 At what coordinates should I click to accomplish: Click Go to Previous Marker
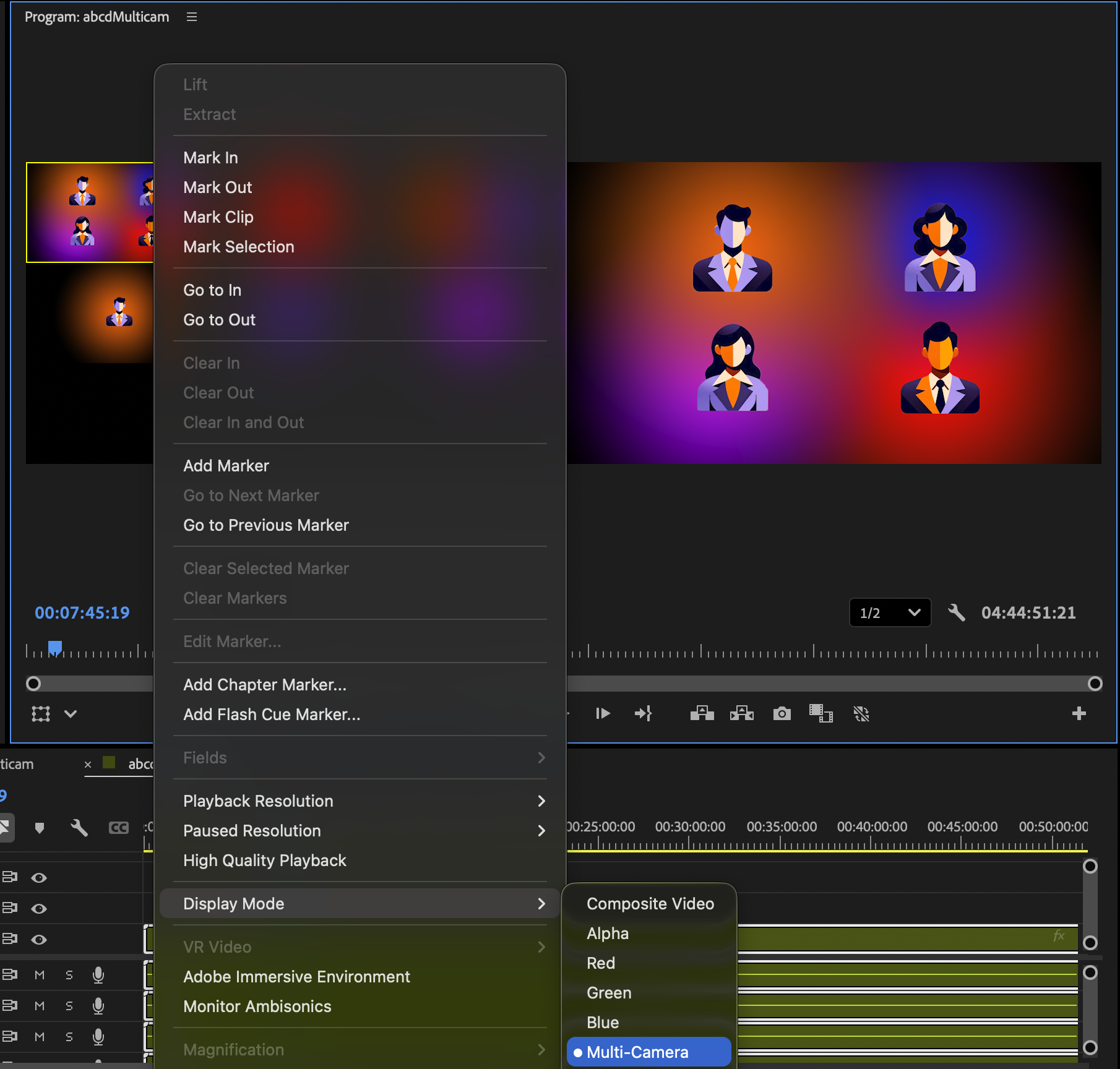tap(265, 525)
